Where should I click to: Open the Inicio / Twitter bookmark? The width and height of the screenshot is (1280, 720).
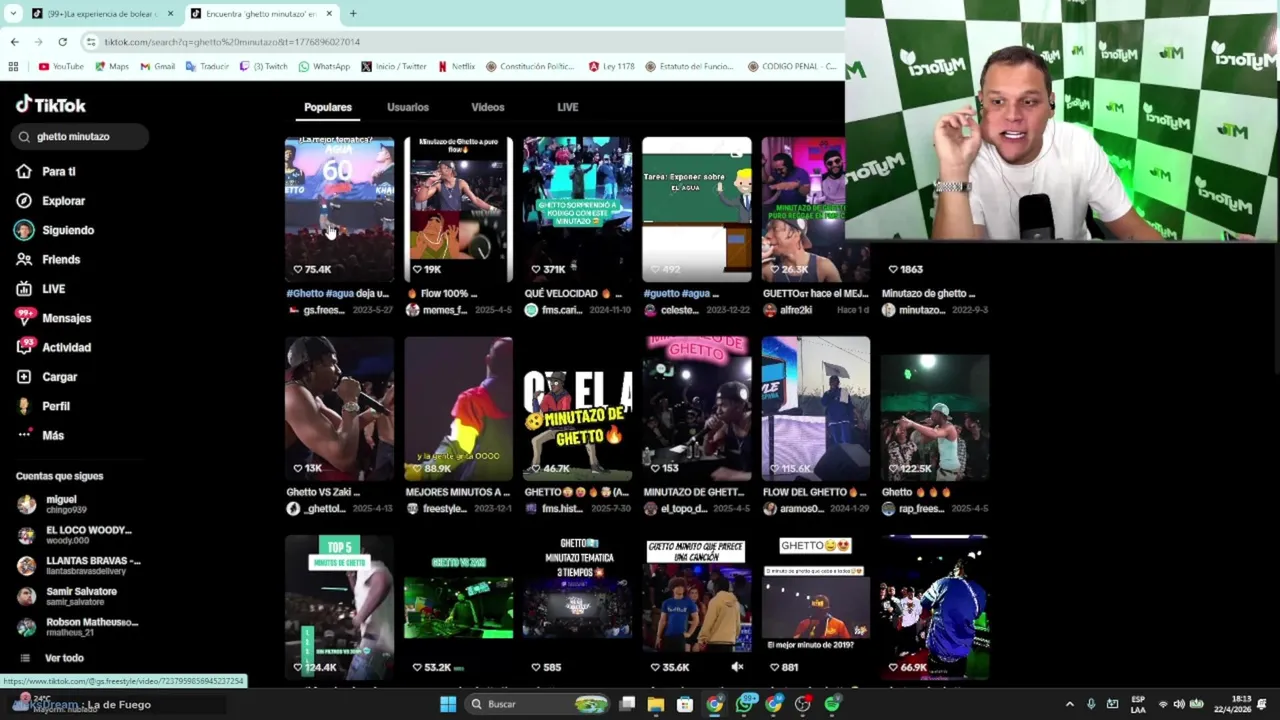[394, 67]
